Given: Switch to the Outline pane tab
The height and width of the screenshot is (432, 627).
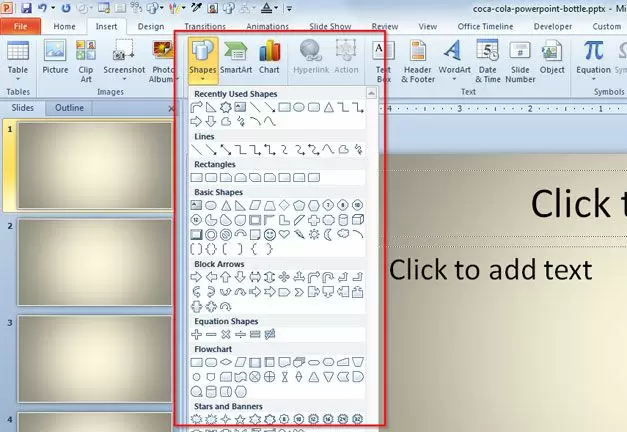Looking at the screenshot, I should (x=69, y=108).
